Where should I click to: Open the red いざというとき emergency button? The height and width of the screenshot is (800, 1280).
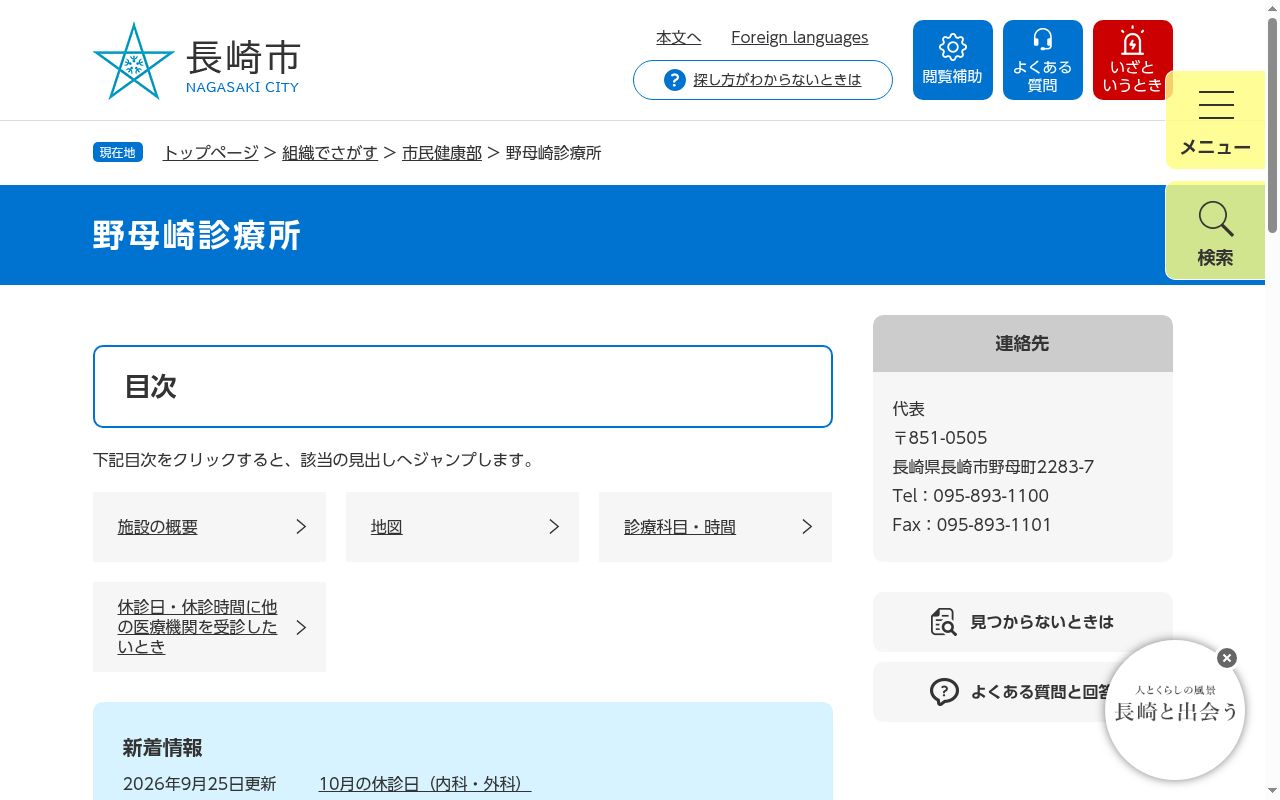1132,60
